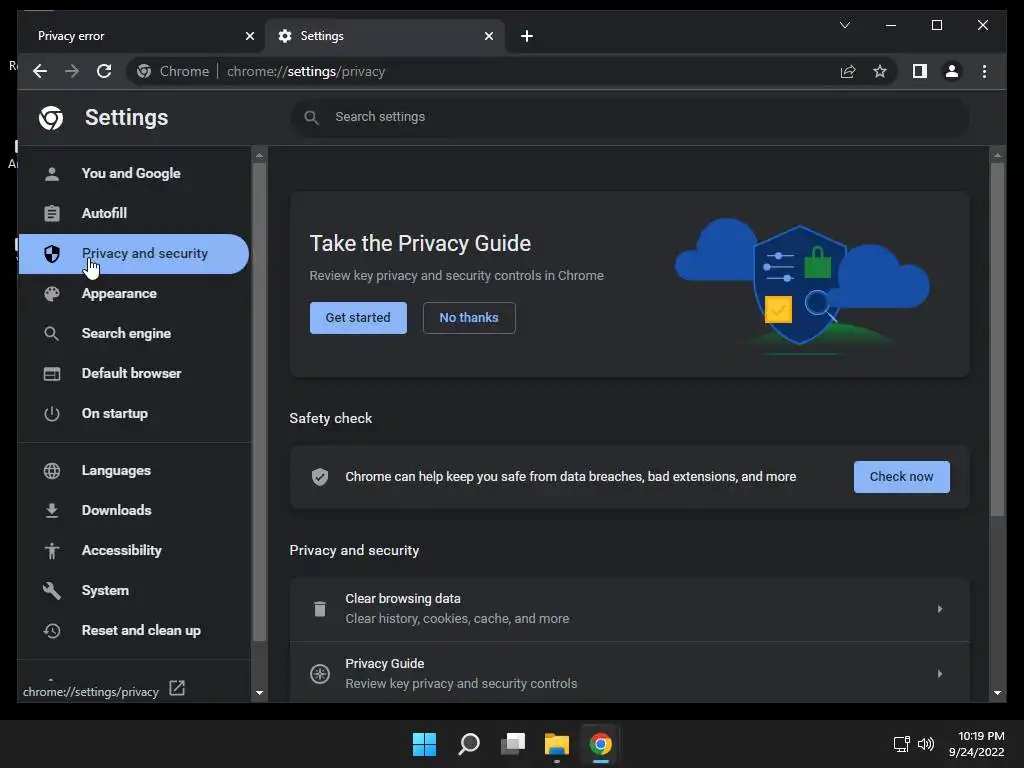Viewport: 1024px width, 768px height.
Task: Click the On startup power icon
Action: click(x=52, y=414)
